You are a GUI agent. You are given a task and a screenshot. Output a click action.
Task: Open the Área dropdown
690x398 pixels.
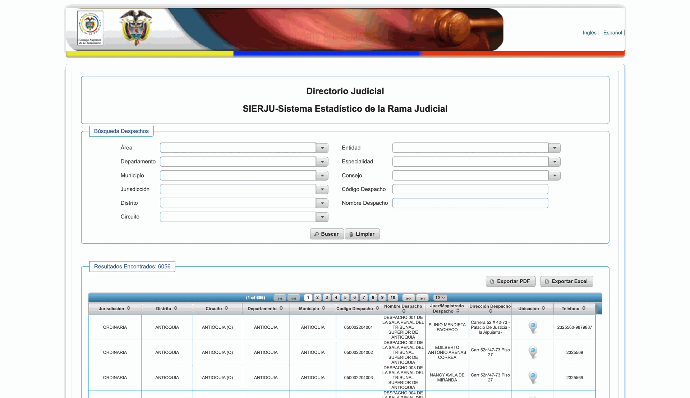[x=323, y=148]
